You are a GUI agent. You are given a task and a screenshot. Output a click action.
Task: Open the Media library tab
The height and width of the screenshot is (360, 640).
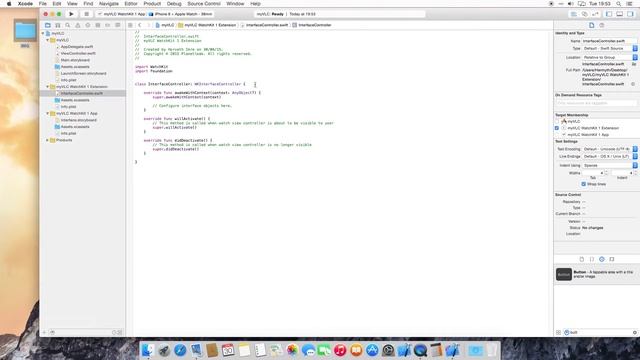click(x=612, y=259)
